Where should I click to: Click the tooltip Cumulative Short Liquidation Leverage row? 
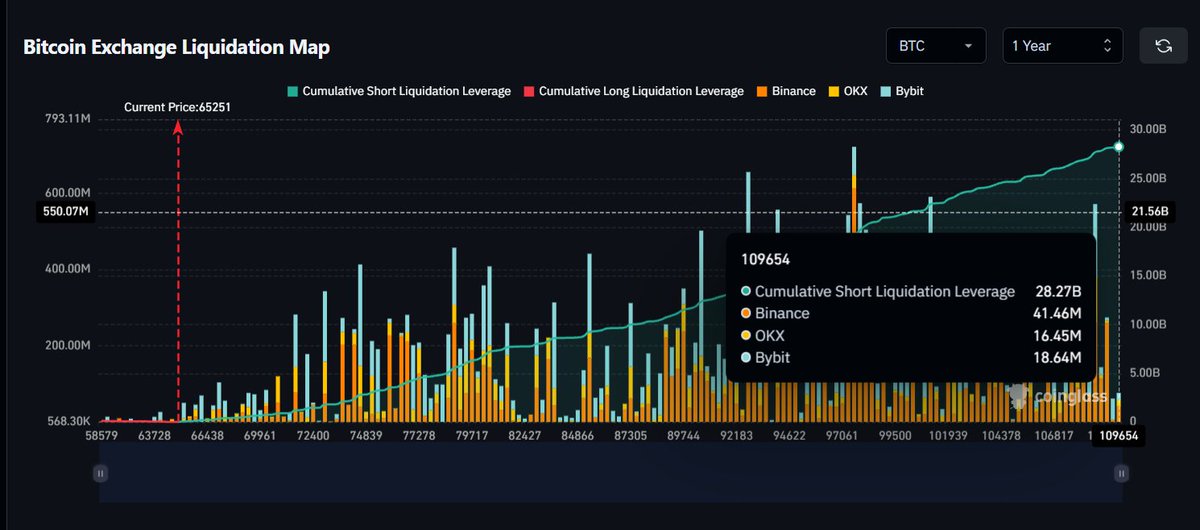[x=910, y=291]
